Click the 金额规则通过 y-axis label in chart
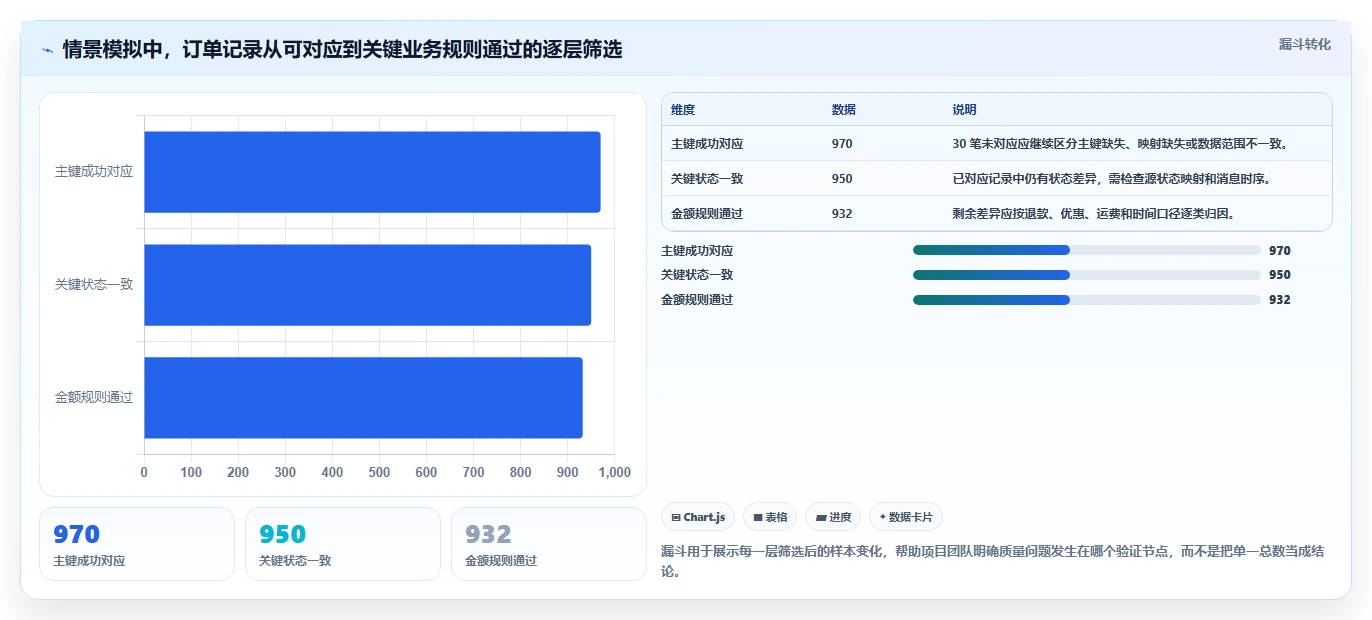Screen dimensions: 1372x620 click(x=94, y=398)
